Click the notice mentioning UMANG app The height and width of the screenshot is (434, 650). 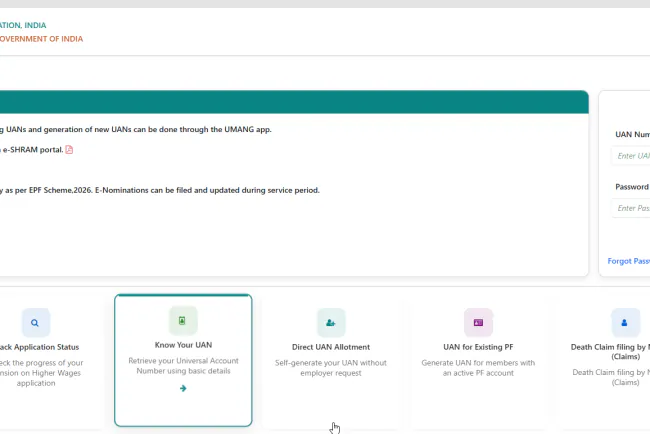click(136, 129)
